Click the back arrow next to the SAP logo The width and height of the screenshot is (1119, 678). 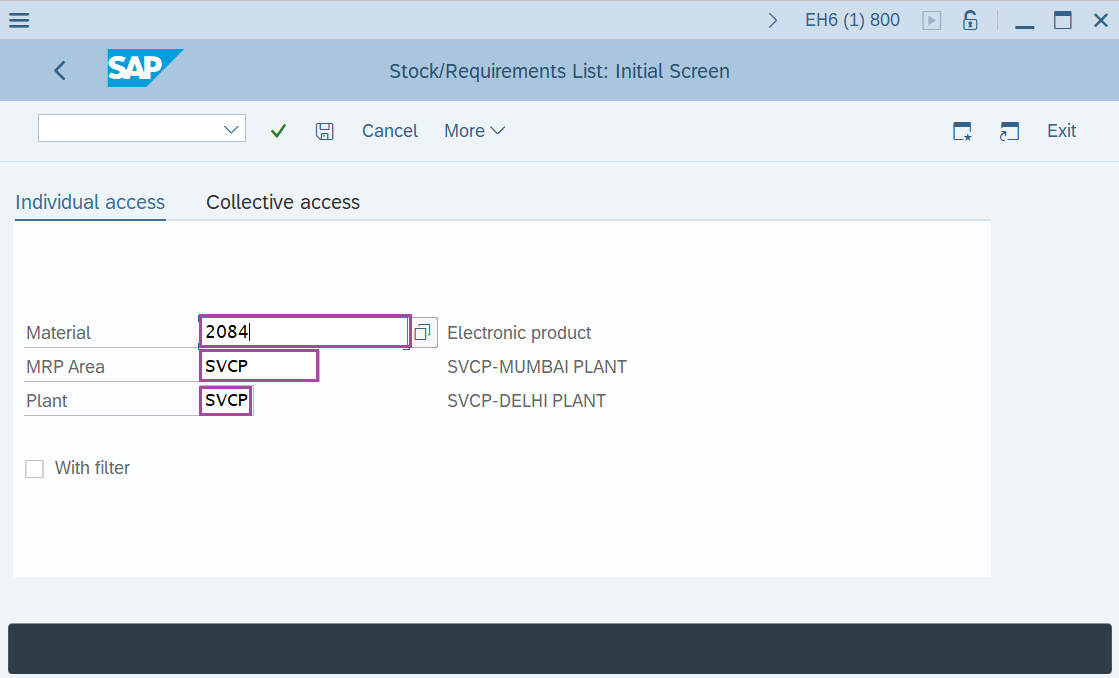click(59, 70)
